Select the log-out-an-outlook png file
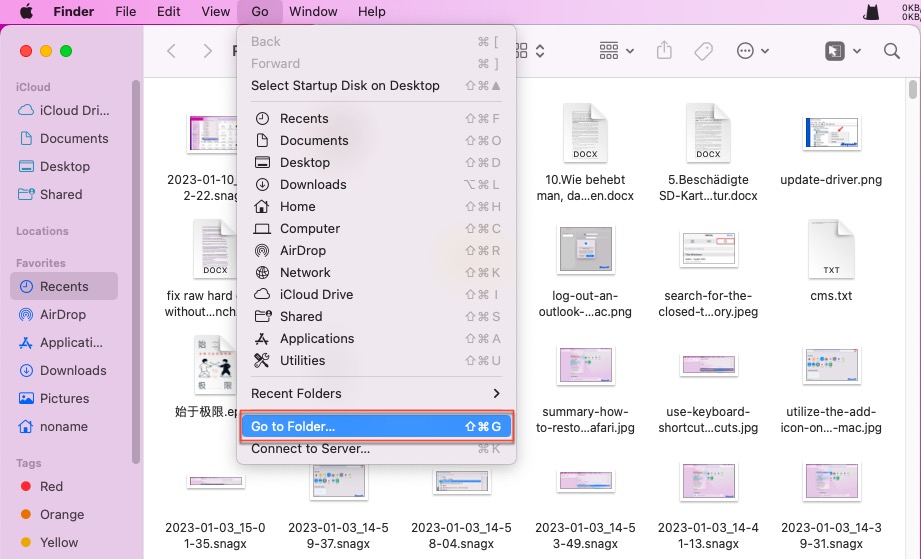Viewport: 921px width, 559px height. [585, 250]
